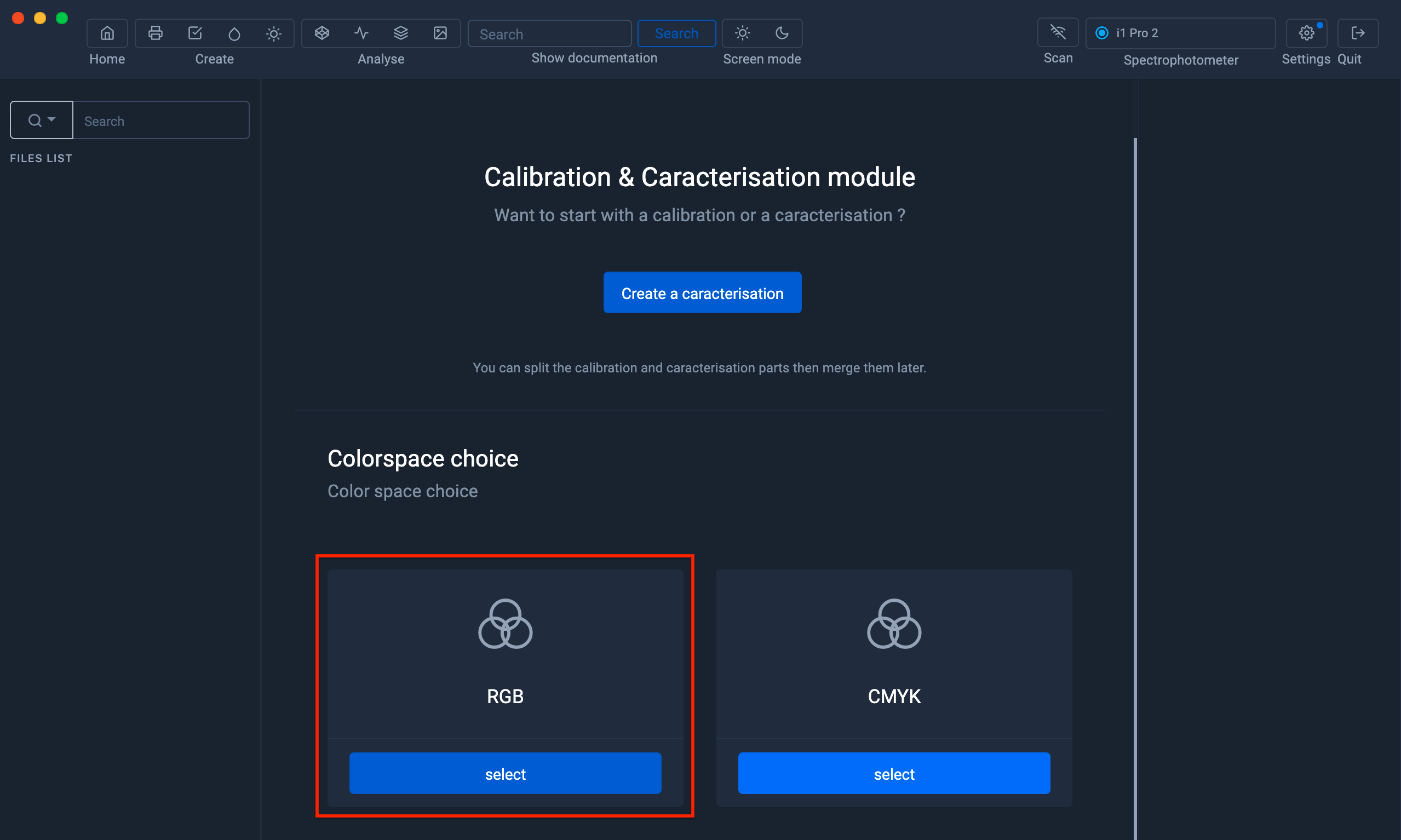Viewport: 1401px width, 840px height.
Task: Click the Home icon in toolbar
Action: point(107,33)
